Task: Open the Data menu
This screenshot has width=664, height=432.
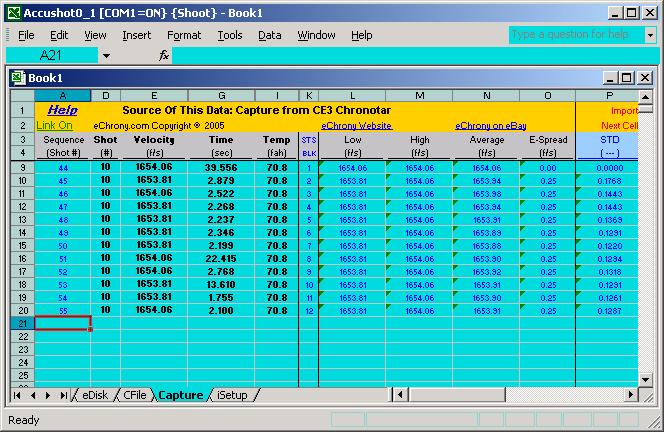Action: tap(270, 35)
